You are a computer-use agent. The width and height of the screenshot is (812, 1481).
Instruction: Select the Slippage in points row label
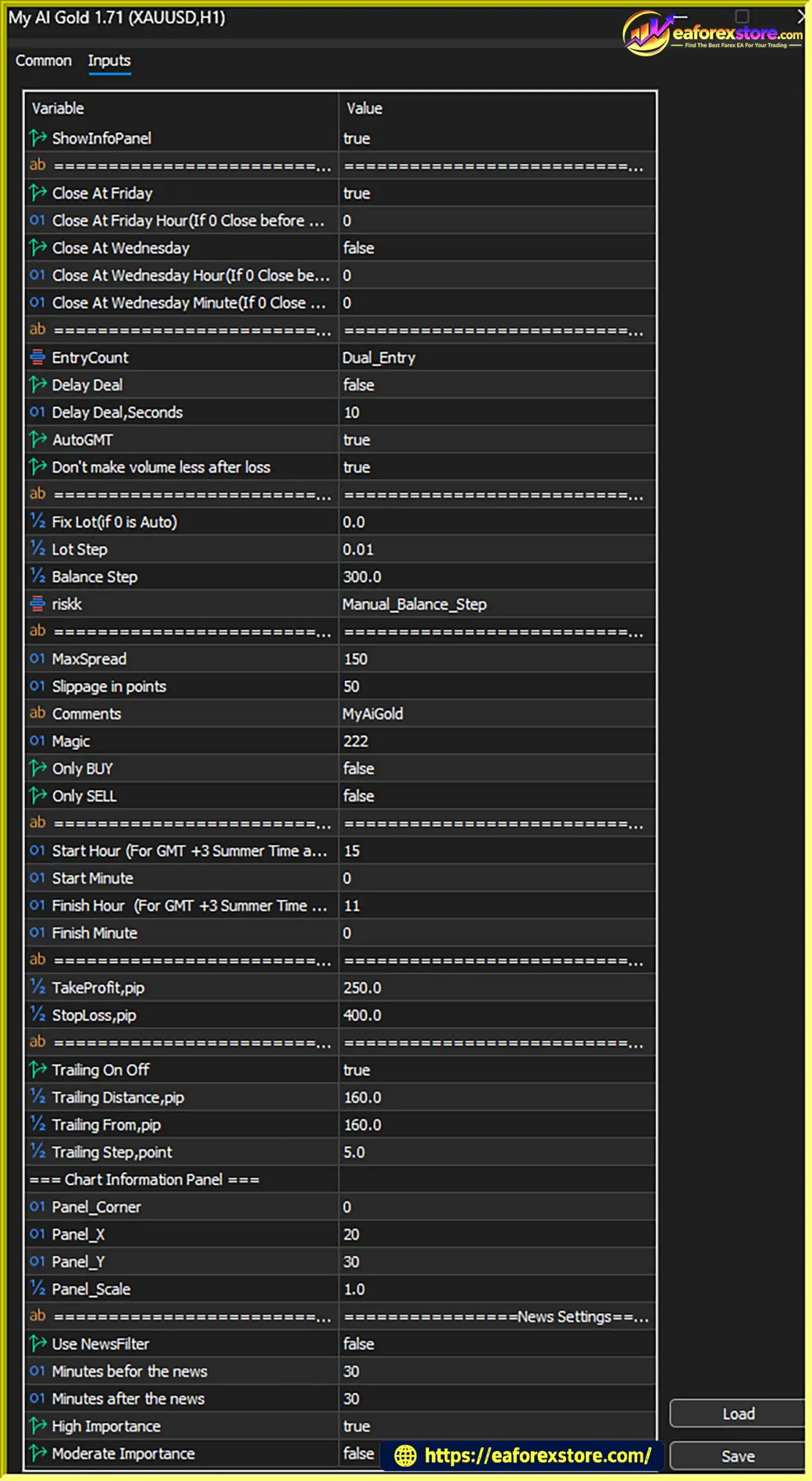click(109, 686)
